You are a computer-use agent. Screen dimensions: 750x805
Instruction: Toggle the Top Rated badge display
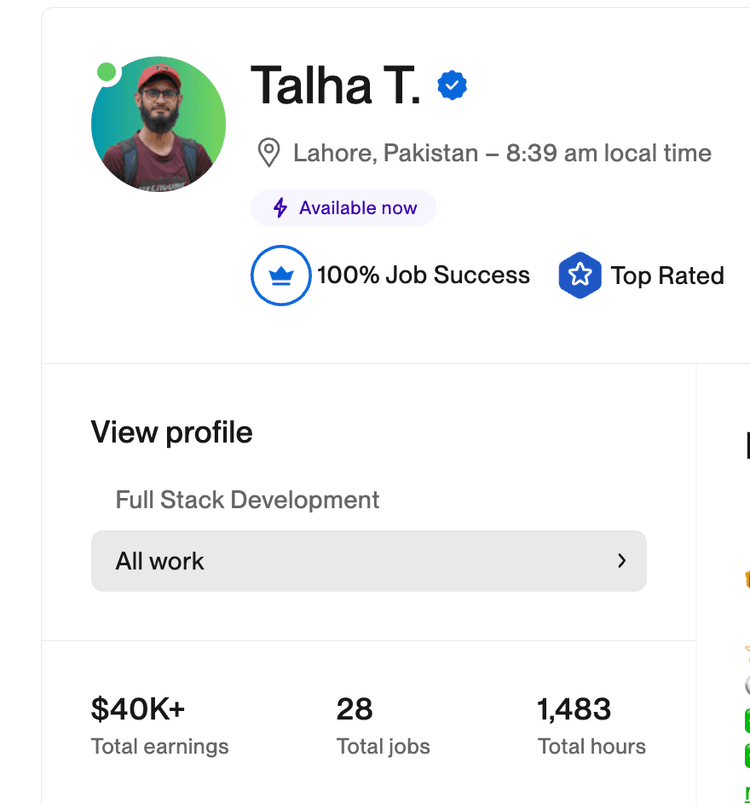click(641, 275)
